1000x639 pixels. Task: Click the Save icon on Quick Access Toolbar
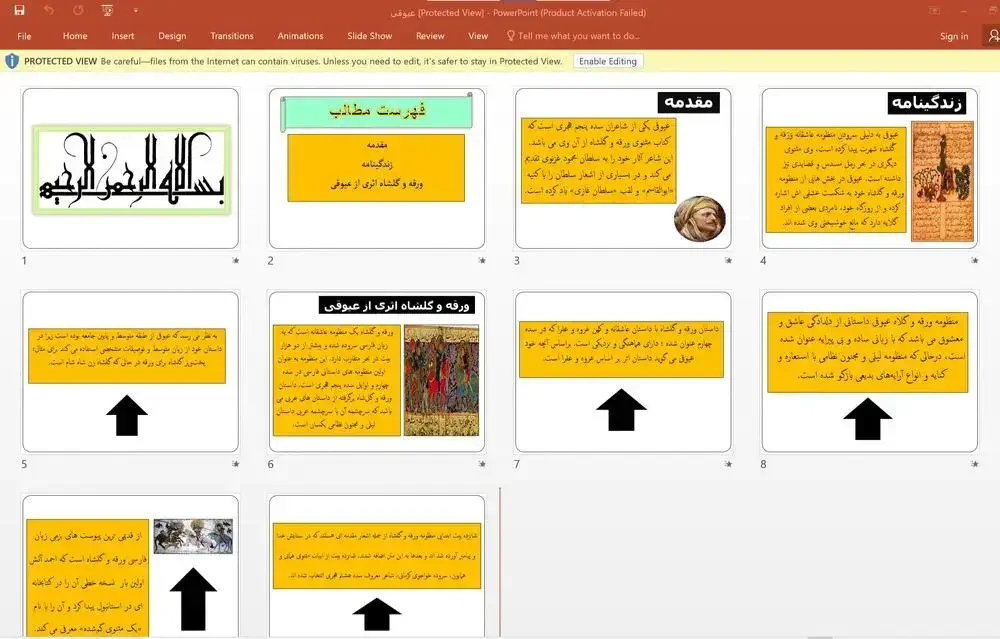coord(19,10)
